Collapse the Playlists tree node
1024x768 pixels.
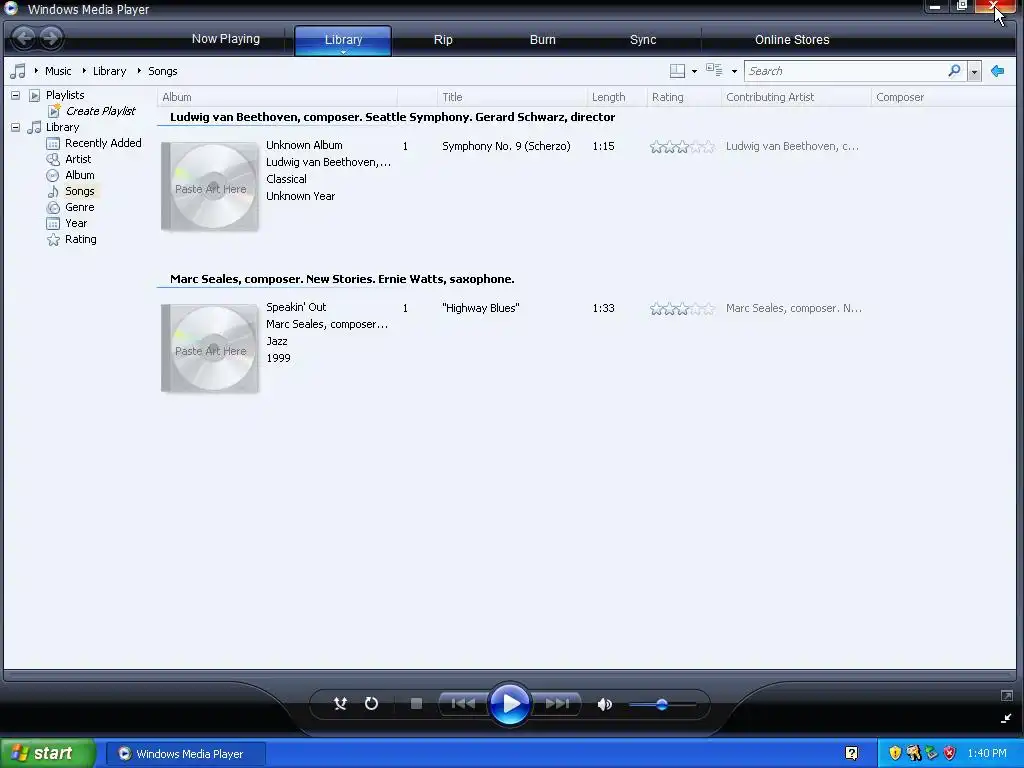tap(16, 95)
